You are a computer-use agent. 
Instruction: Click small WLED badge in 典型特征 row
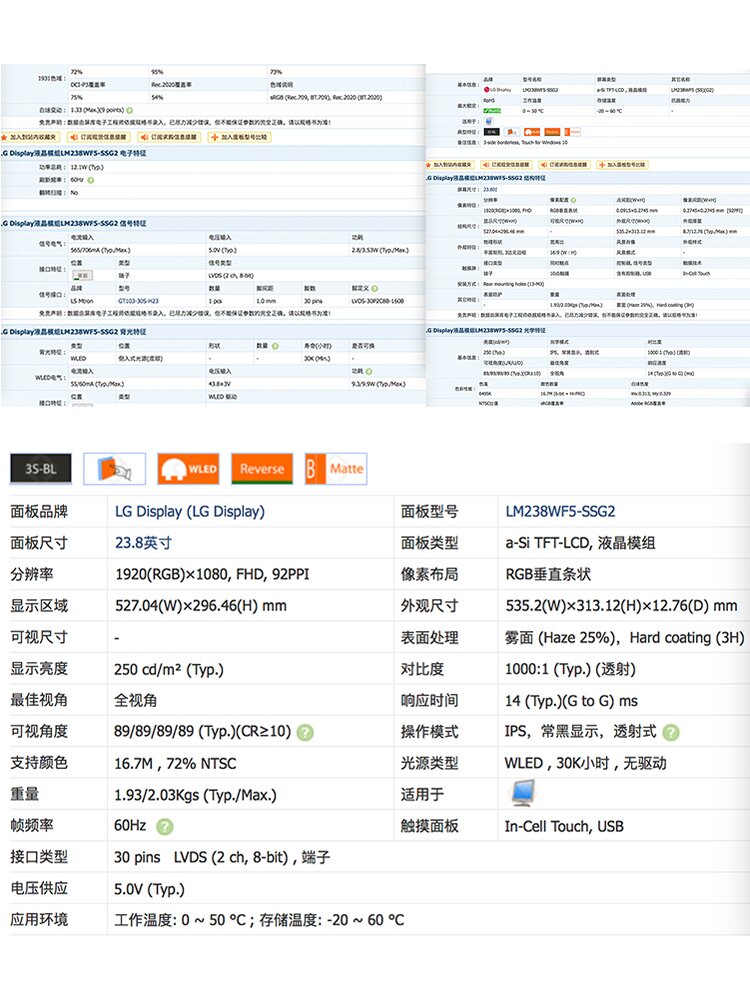[x=533, y=132]
